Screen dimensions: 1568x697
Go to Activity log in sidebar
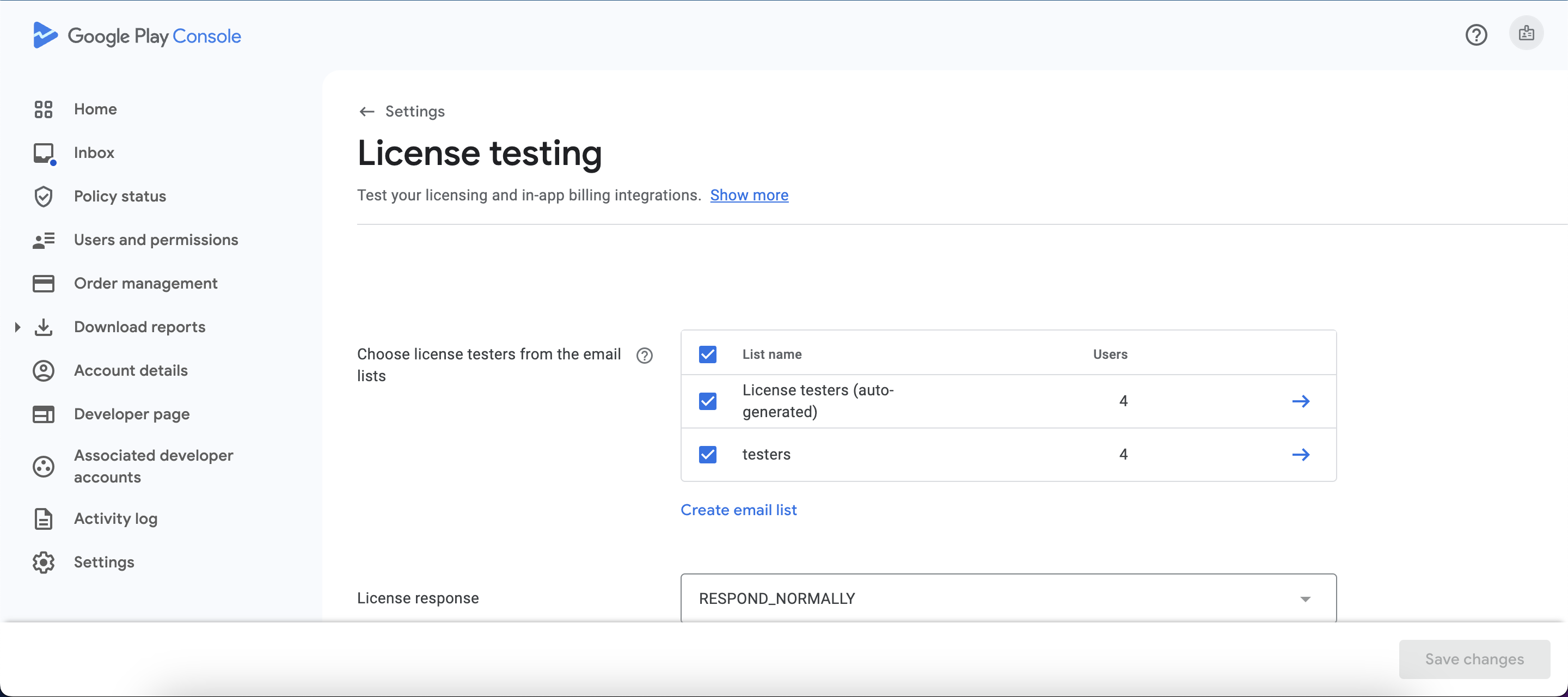point(115,518)
